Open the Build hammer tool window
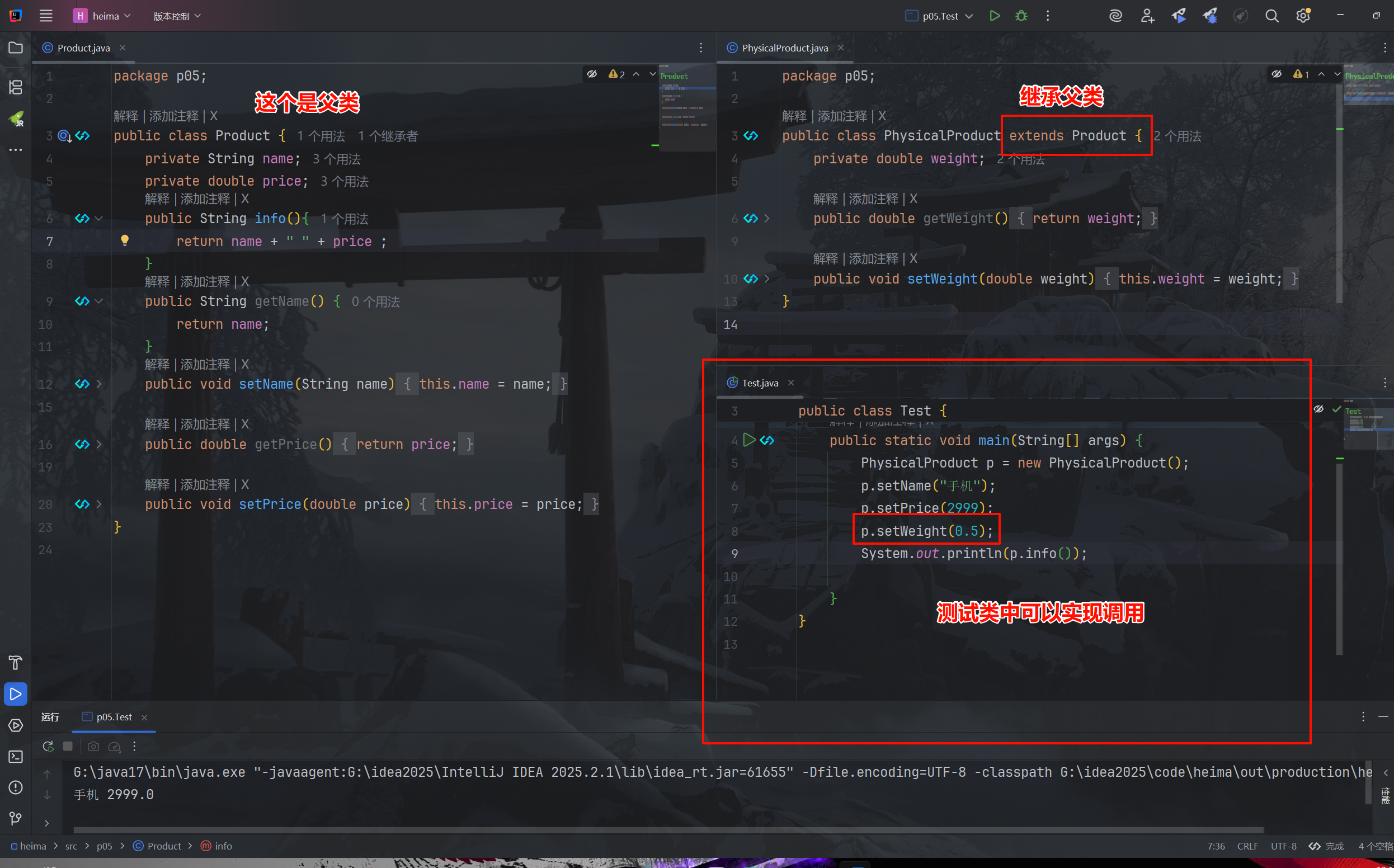 point(16,663)
